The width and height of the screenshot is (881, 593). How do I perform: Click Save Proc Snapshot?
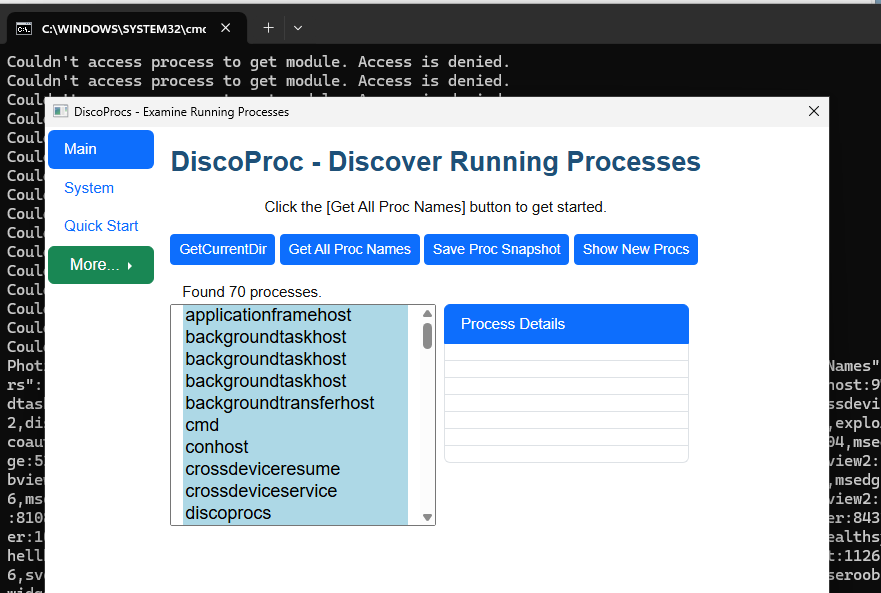[x=496, y=249]
